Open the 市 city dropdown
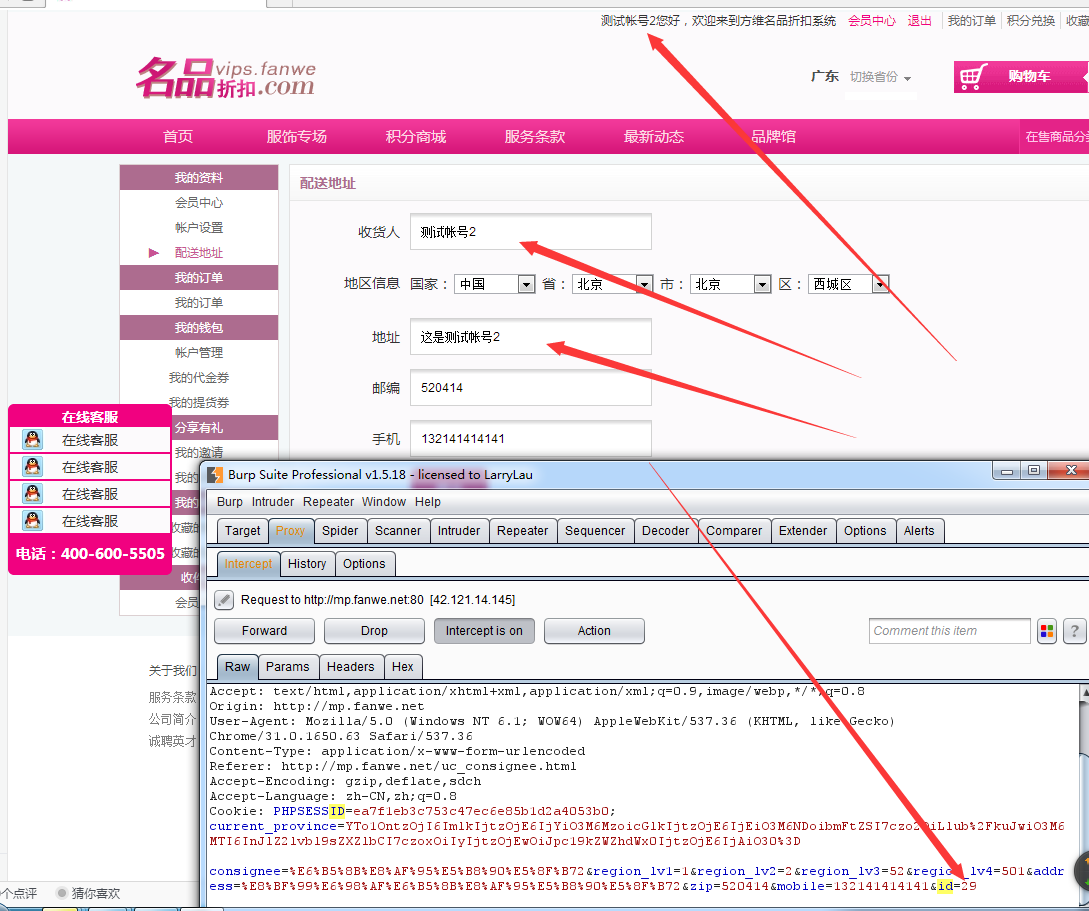This screenshot has width=1089, height=911. point(731,284)
